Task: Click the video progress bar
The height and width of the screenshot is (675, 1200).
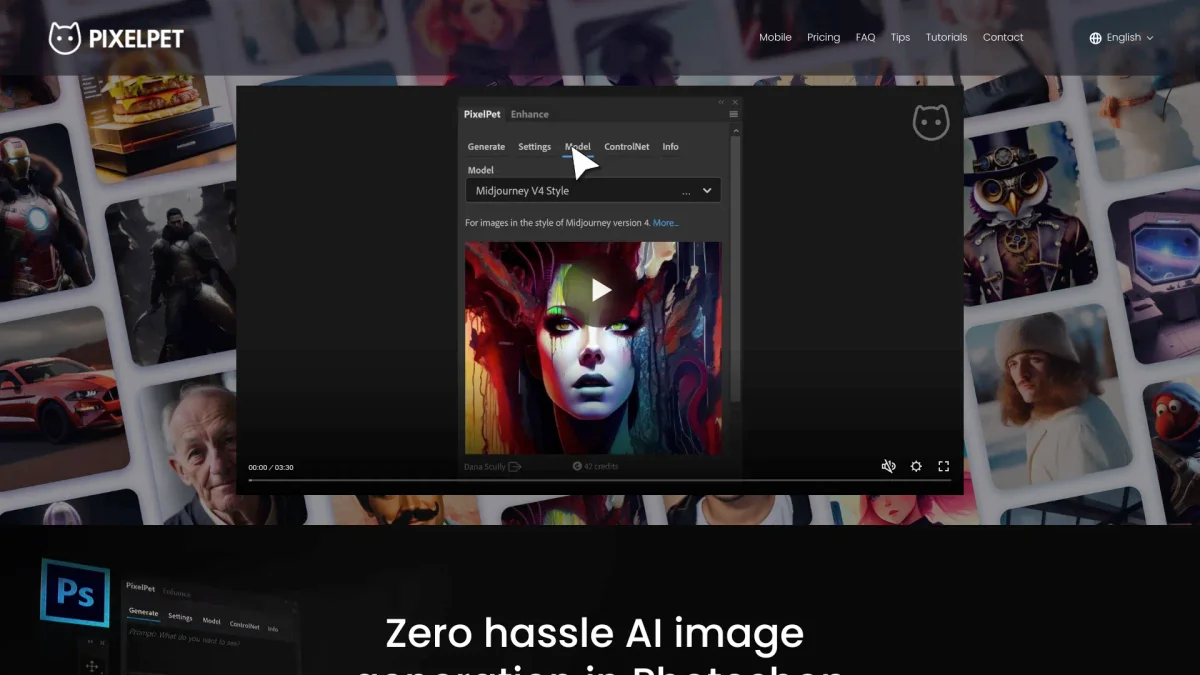Action: pos(600,480)
